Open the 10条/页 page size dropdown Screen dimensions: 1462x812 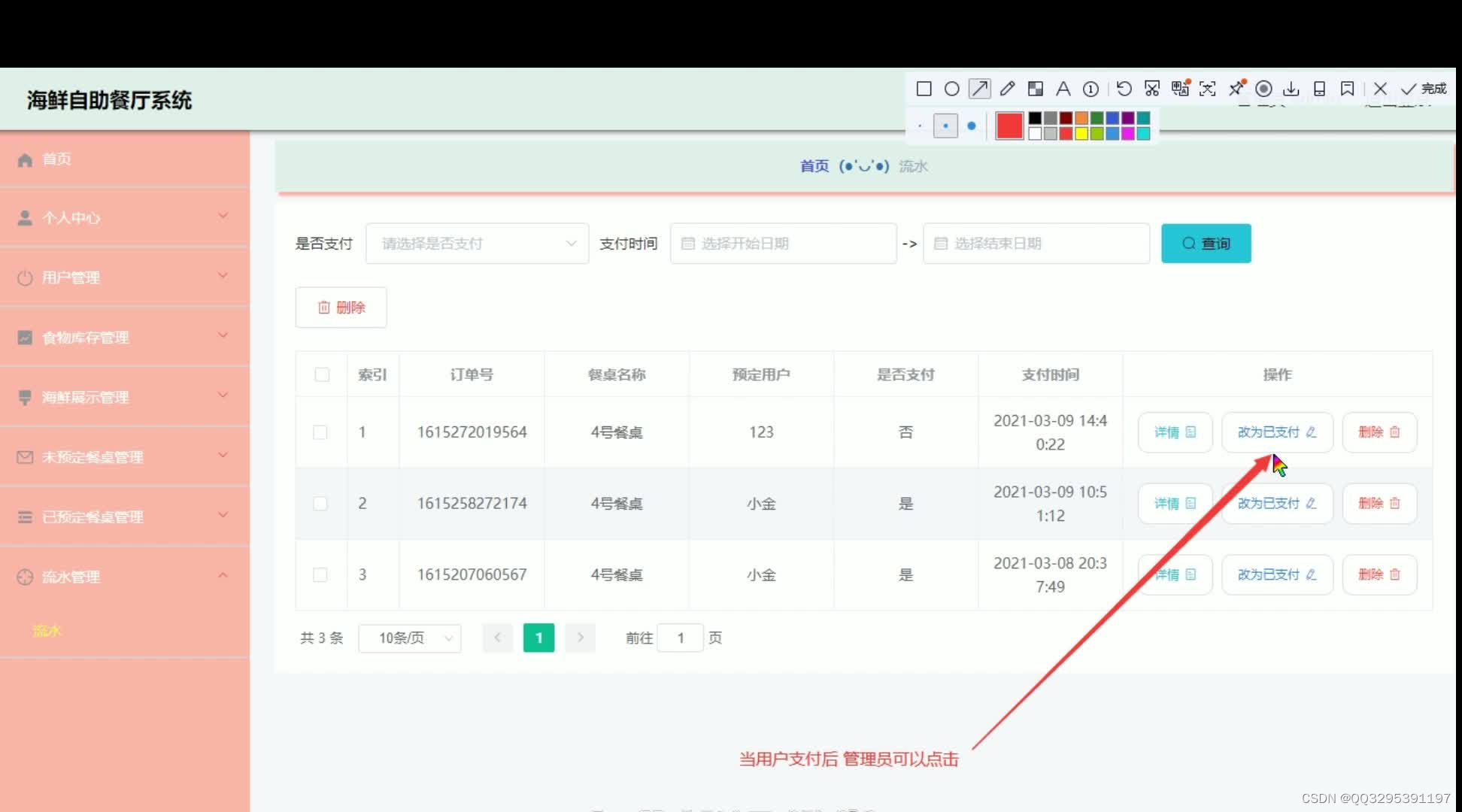pos(410,638)
